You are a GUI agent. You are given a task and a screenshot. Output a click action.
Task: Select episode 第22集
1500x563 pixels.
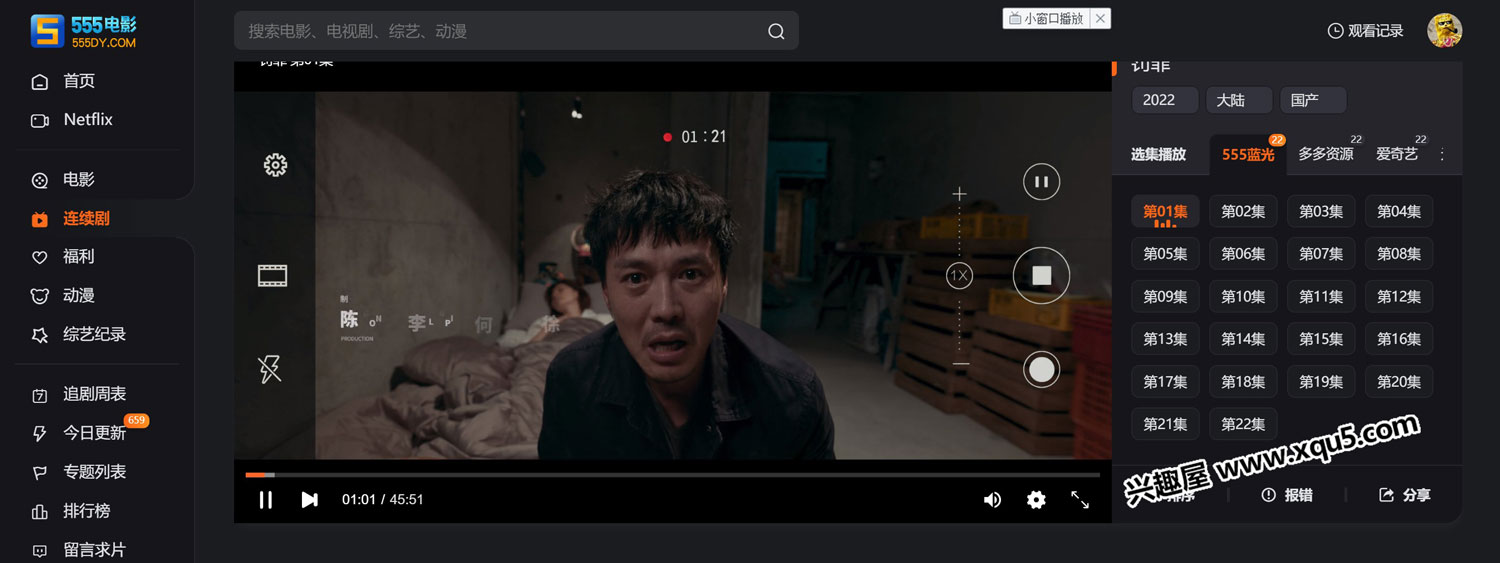click(x=1243, y=424)
